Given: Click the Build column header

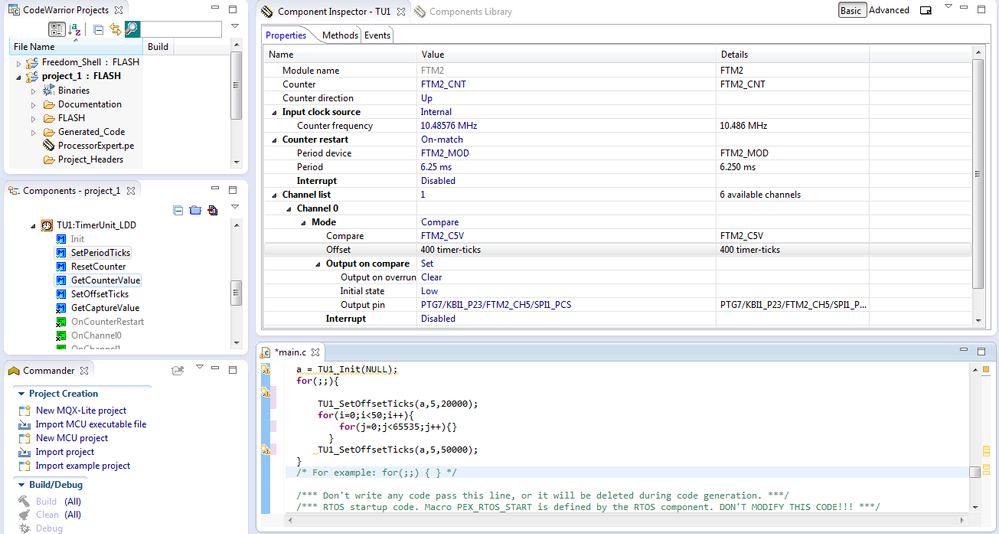Looking at the screenshot, I should click(x=158, y=47).
